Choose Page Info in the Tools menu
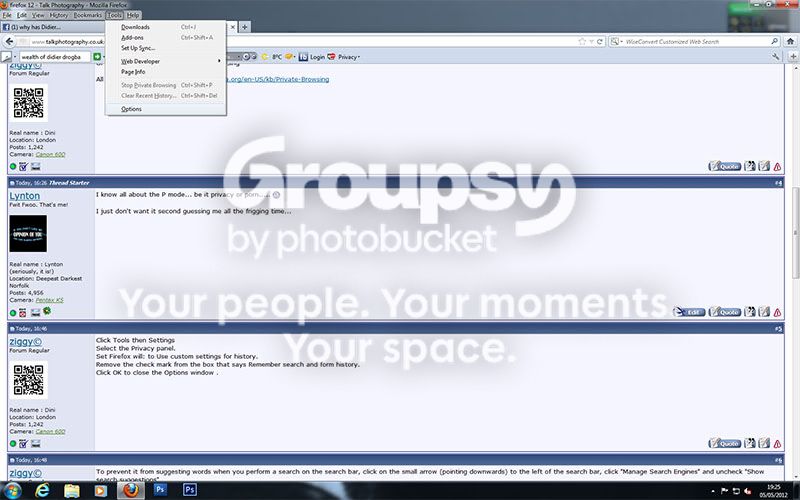 coord(166,72)
